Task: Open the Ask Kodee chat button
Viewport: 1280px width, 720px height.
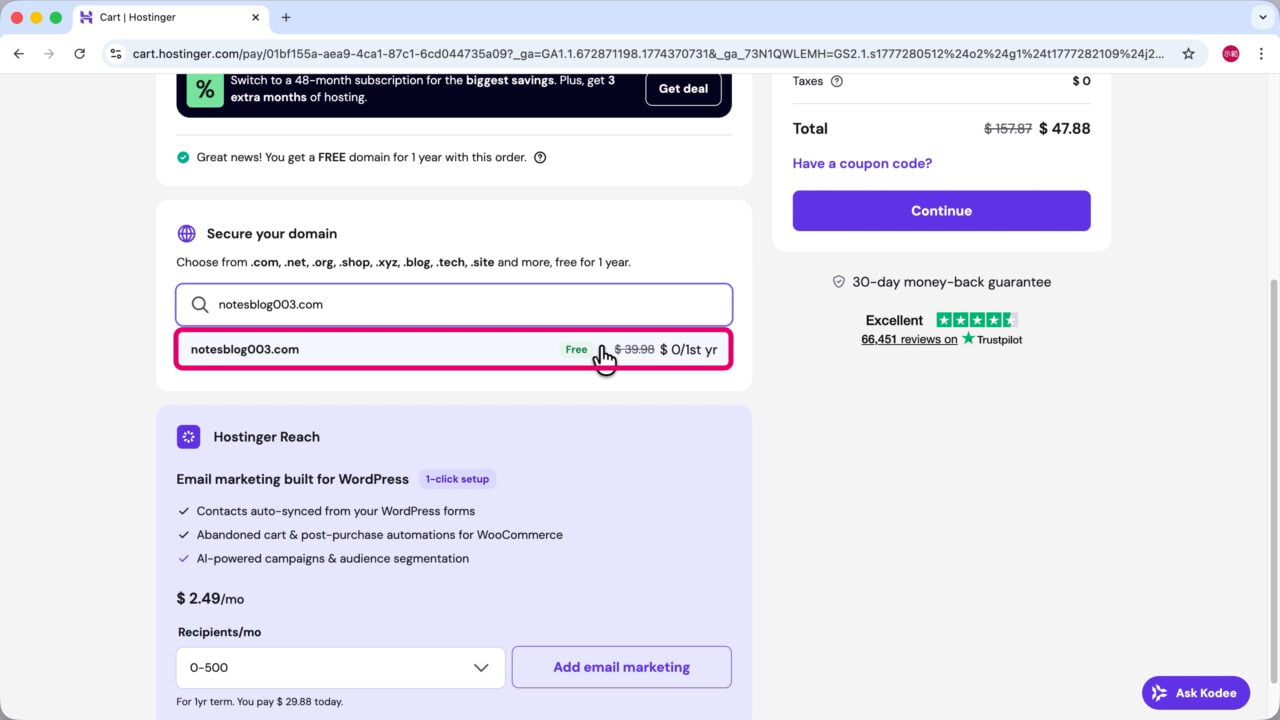Action: pyautogui.click(x=1195, y=693)
